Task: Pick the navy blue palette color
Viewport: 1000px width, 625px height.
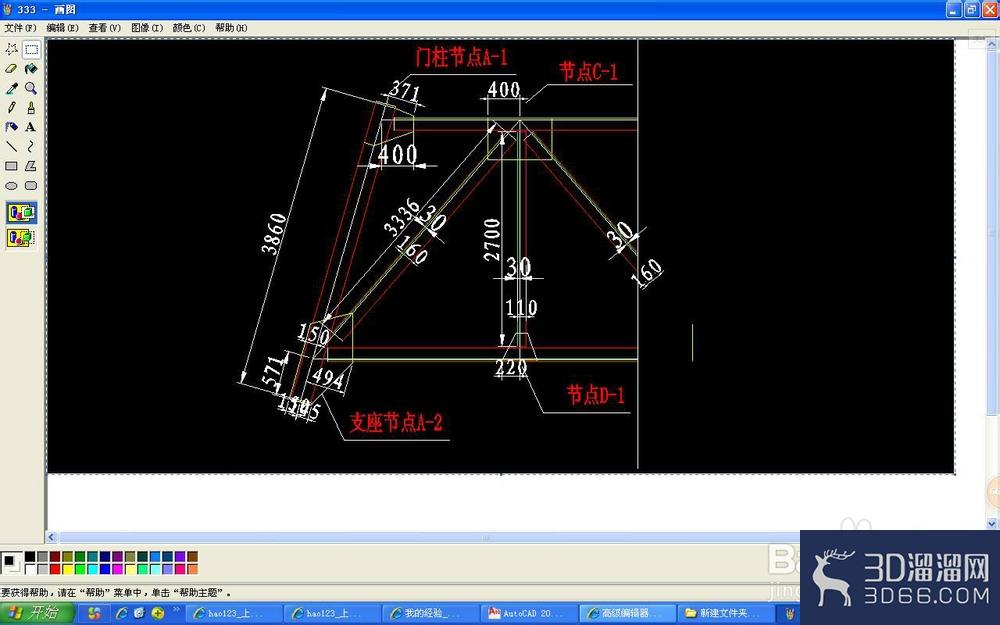Action: 105,557
